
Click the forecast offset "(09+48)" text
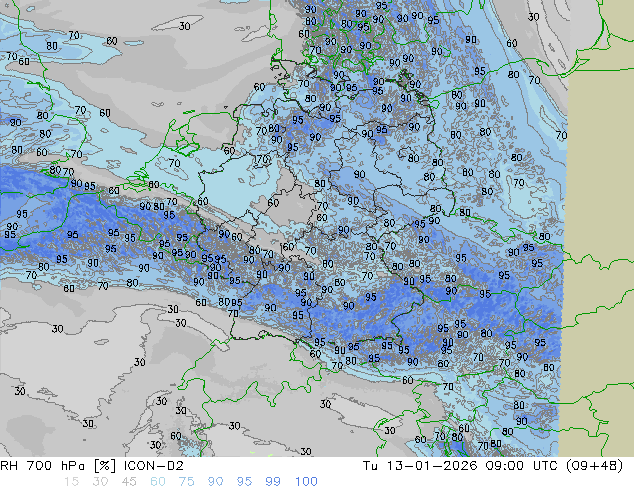tap(594, 466)
